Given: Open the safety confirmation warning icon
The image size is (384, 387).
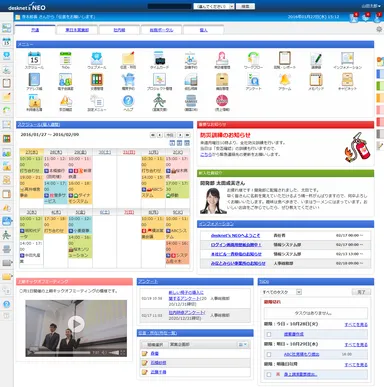Looking at the screenshot, I should coord(66,100).
